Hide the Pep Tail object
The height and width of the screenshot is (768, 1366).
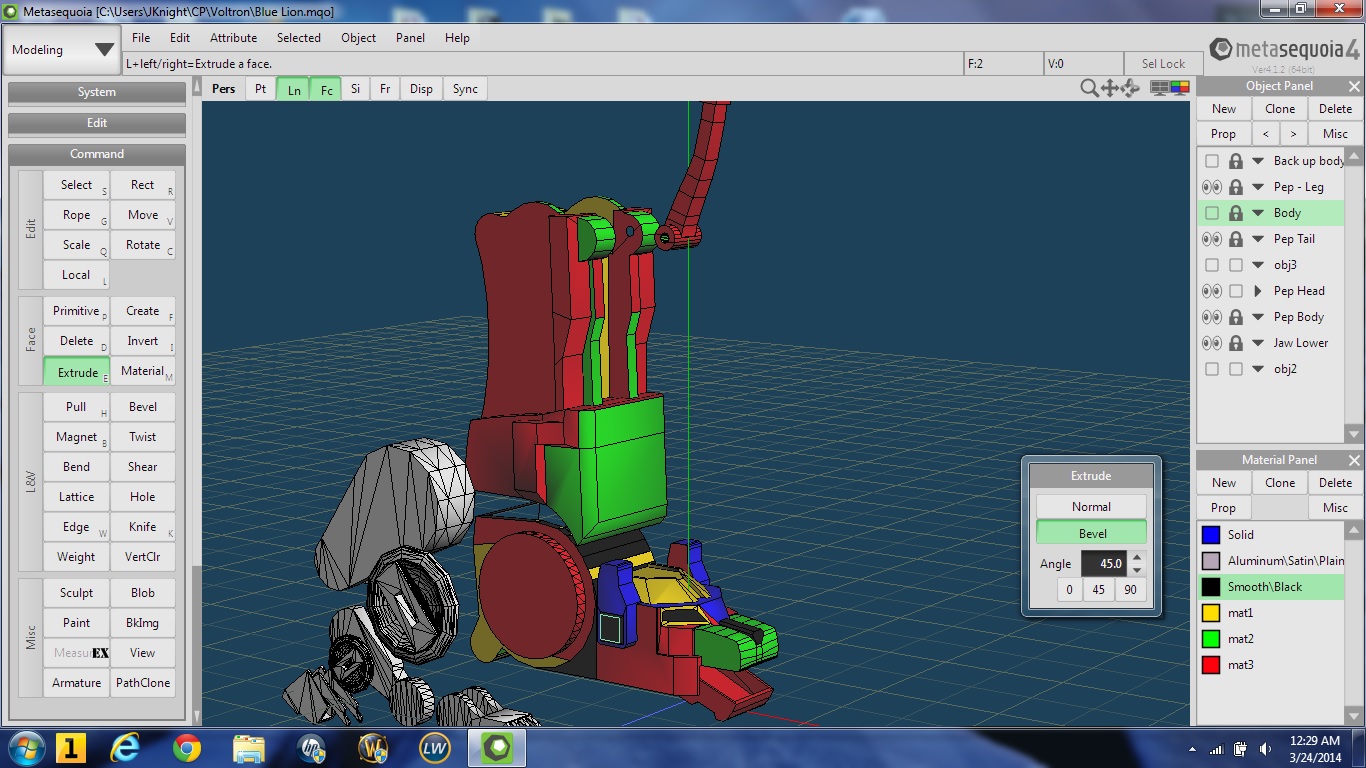[1212, 239]
